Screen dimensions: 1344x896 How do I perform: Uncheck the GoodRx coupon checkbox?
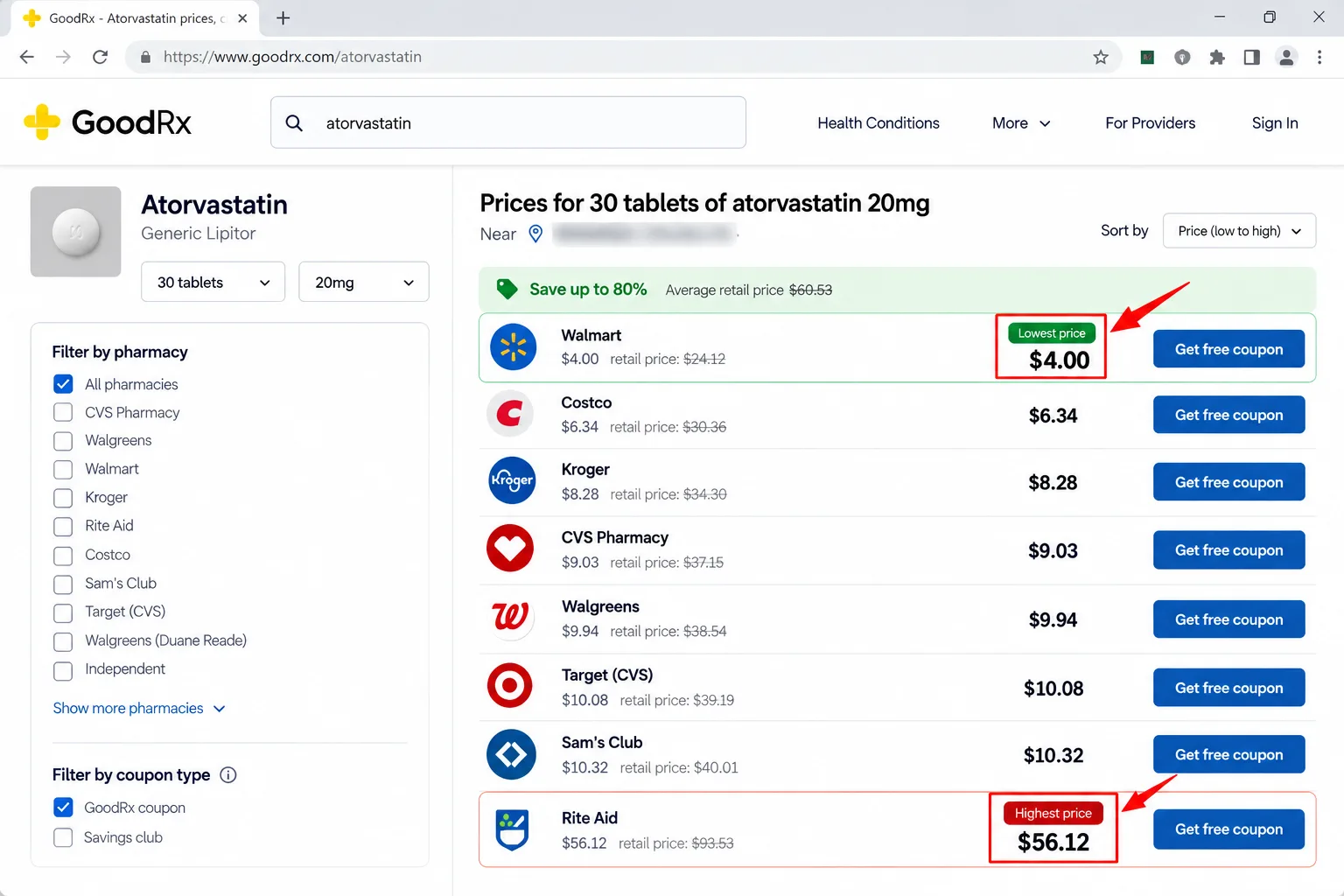[63, 807]
